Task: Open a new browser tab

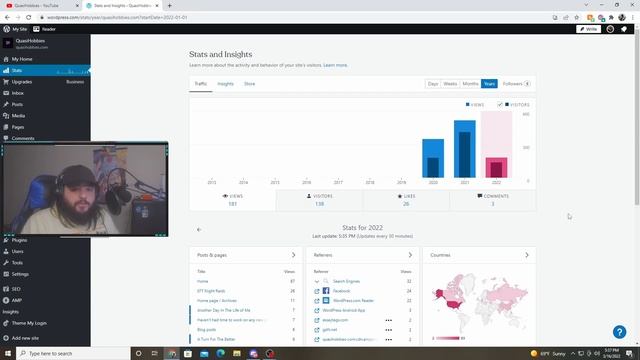Action: point(169,6)
